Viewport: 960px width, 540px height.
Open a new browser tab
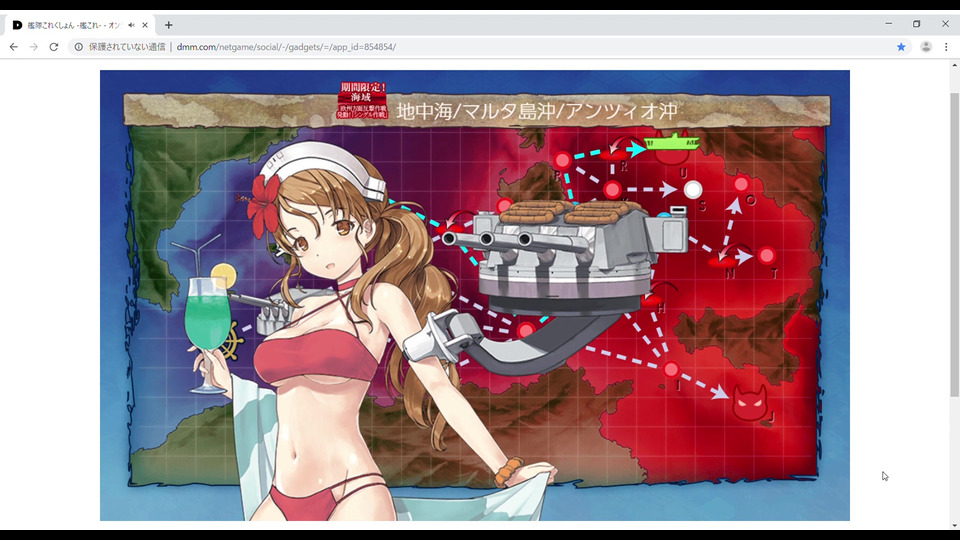168,25
